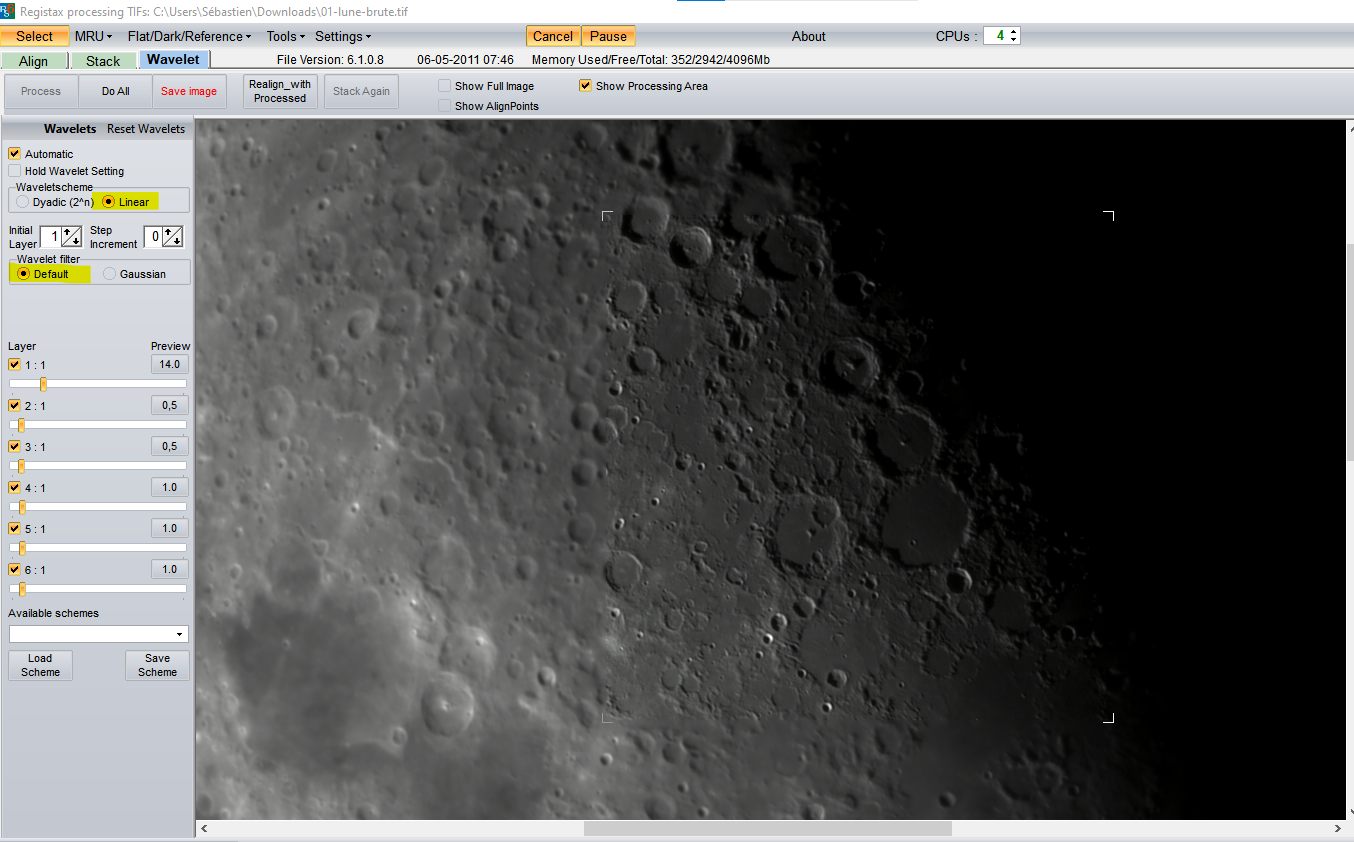
Task: Open the Settings menu
Action: [x=343, y=36]
